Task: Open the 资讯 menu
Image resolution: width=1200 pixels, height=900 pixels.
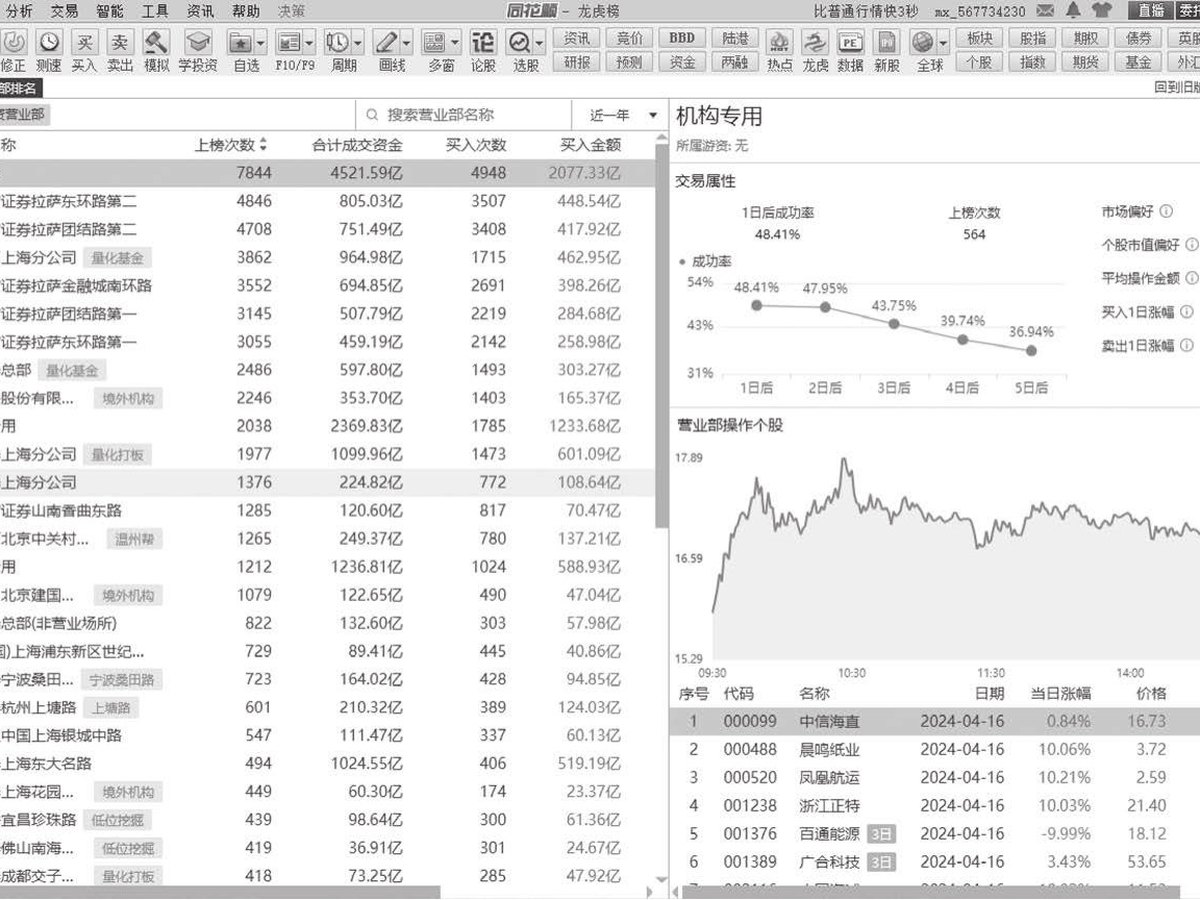Action: [x=200, y=10]
